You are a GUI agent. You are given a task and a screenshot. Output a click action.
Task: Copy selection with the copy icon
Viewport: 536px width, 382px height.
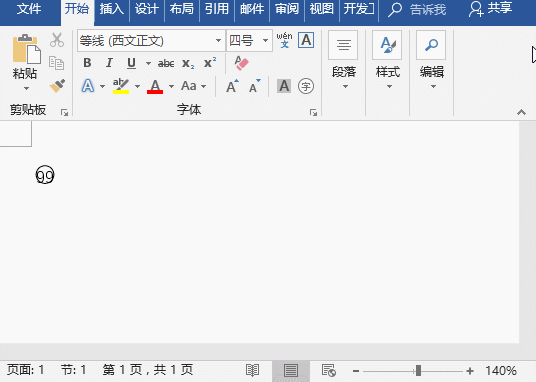click(56, 63)
